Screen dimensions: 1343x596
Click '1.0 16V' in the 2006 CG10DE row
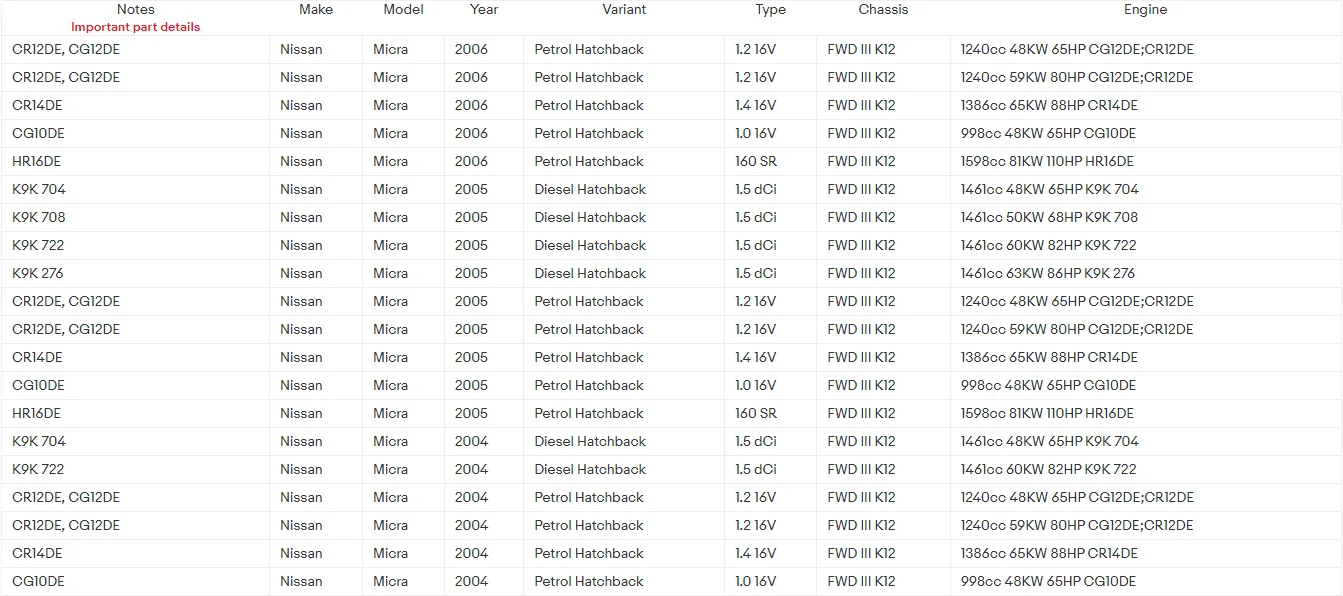(x=755, y=133)
